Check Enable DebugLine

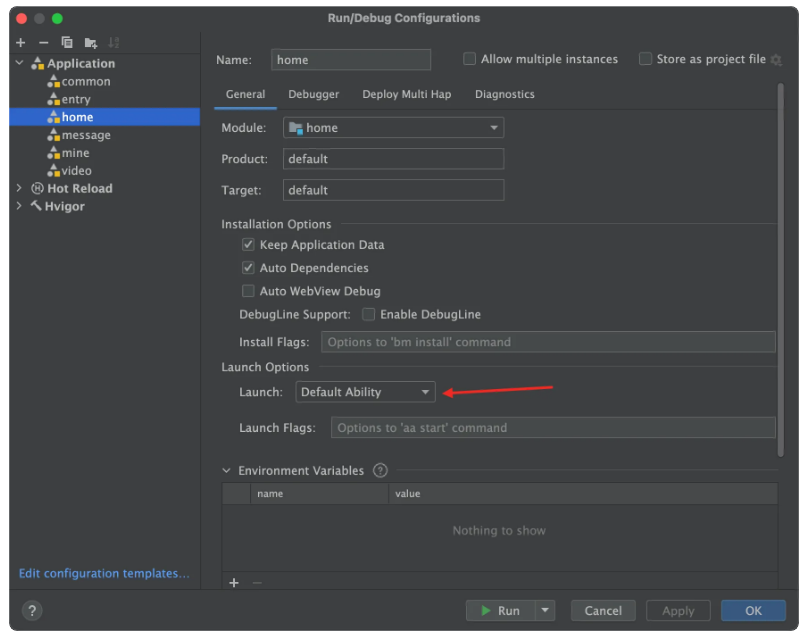(x=368, y=314)
